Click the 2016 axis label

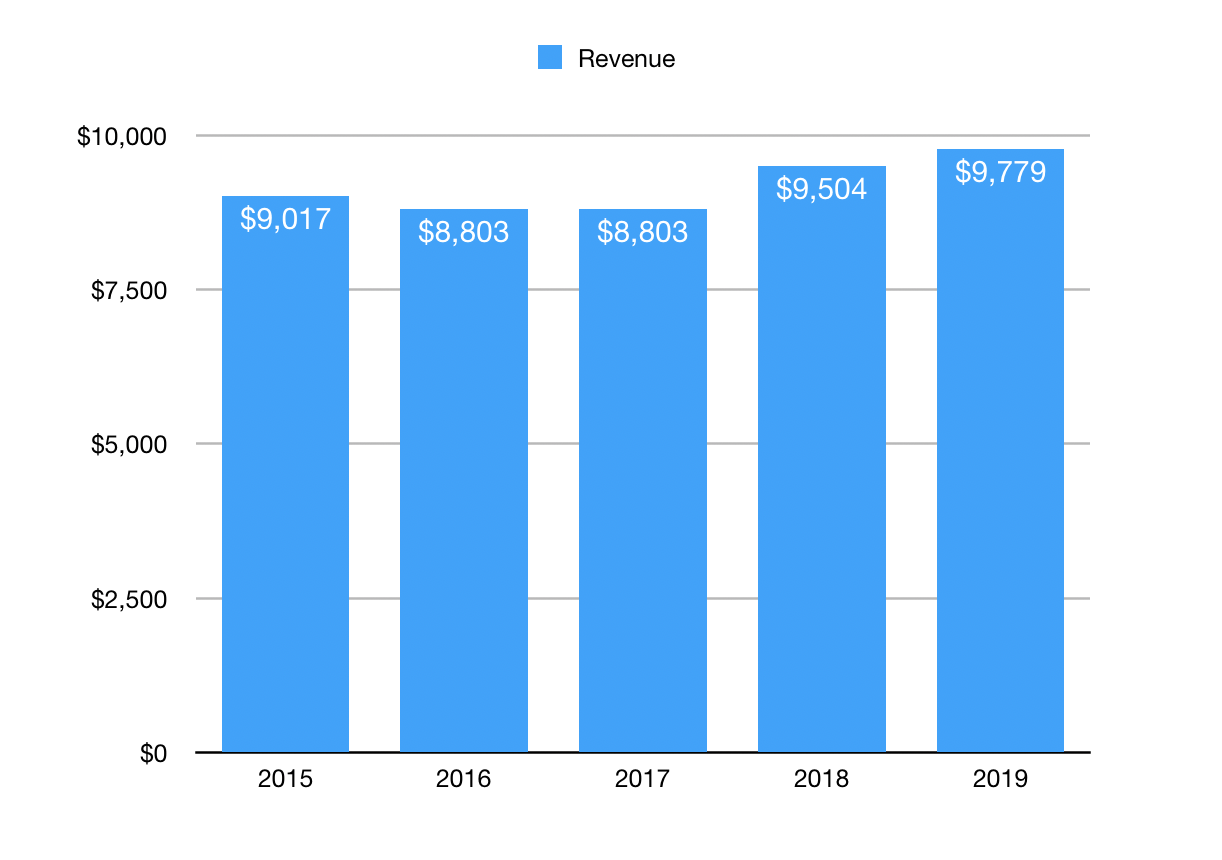(x=464, y=779)
